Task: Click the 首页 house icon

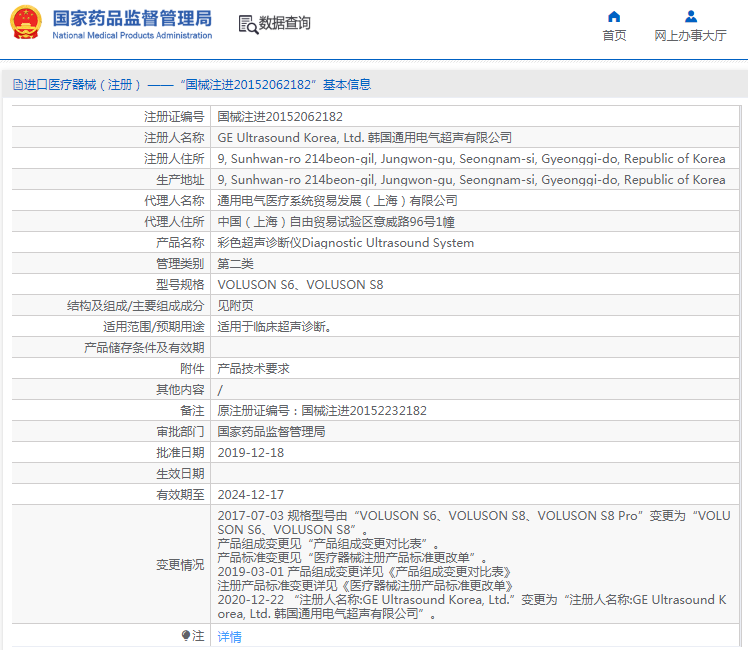Action: 614,16
